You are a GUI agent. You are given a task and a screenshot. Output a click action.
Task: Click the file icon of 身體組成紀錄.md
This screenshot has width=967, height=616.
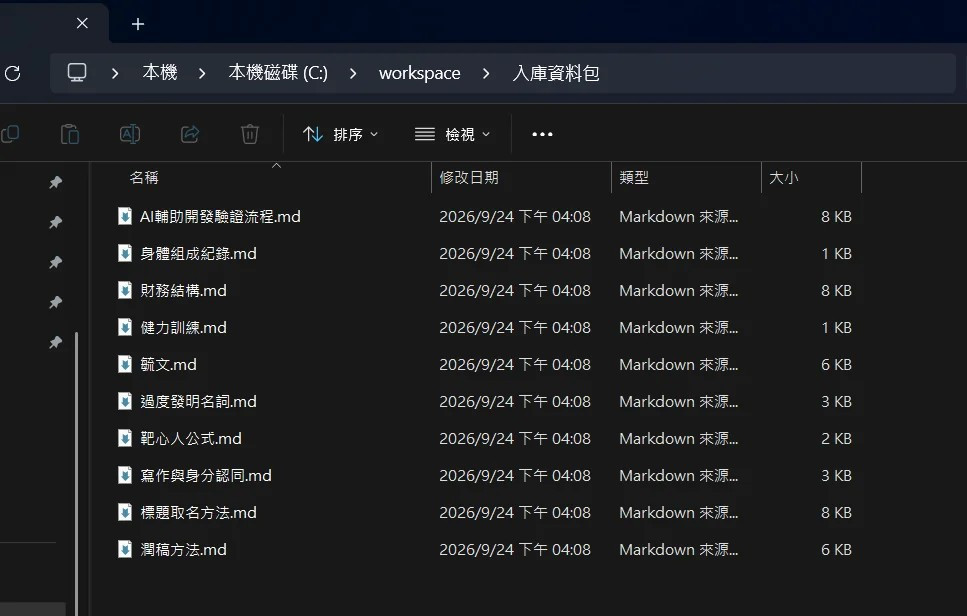pos(125,253)
